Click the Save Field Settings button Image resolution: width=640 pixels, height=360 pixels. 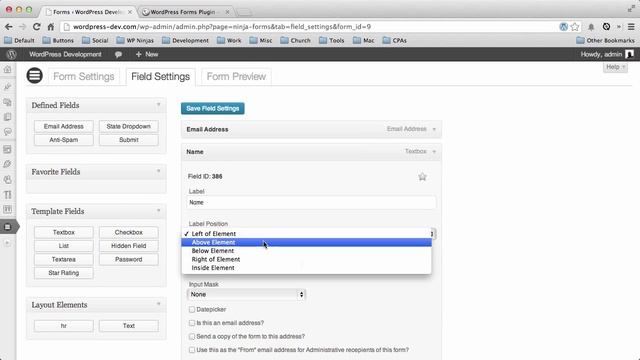[x=213, y=109]
